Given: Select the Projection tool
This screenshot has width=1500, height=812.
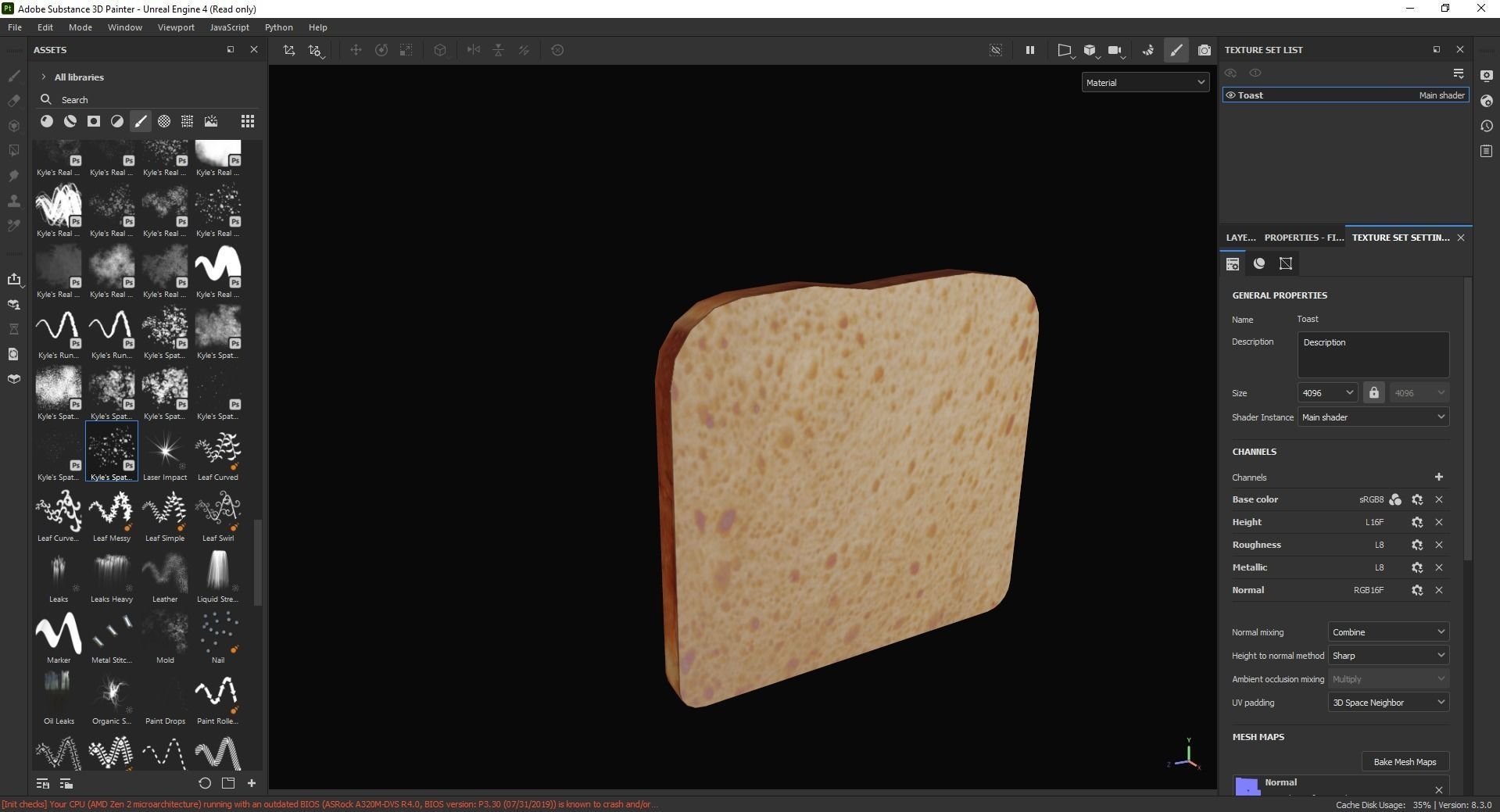Looking at the screenshot, I should [14, 126].
